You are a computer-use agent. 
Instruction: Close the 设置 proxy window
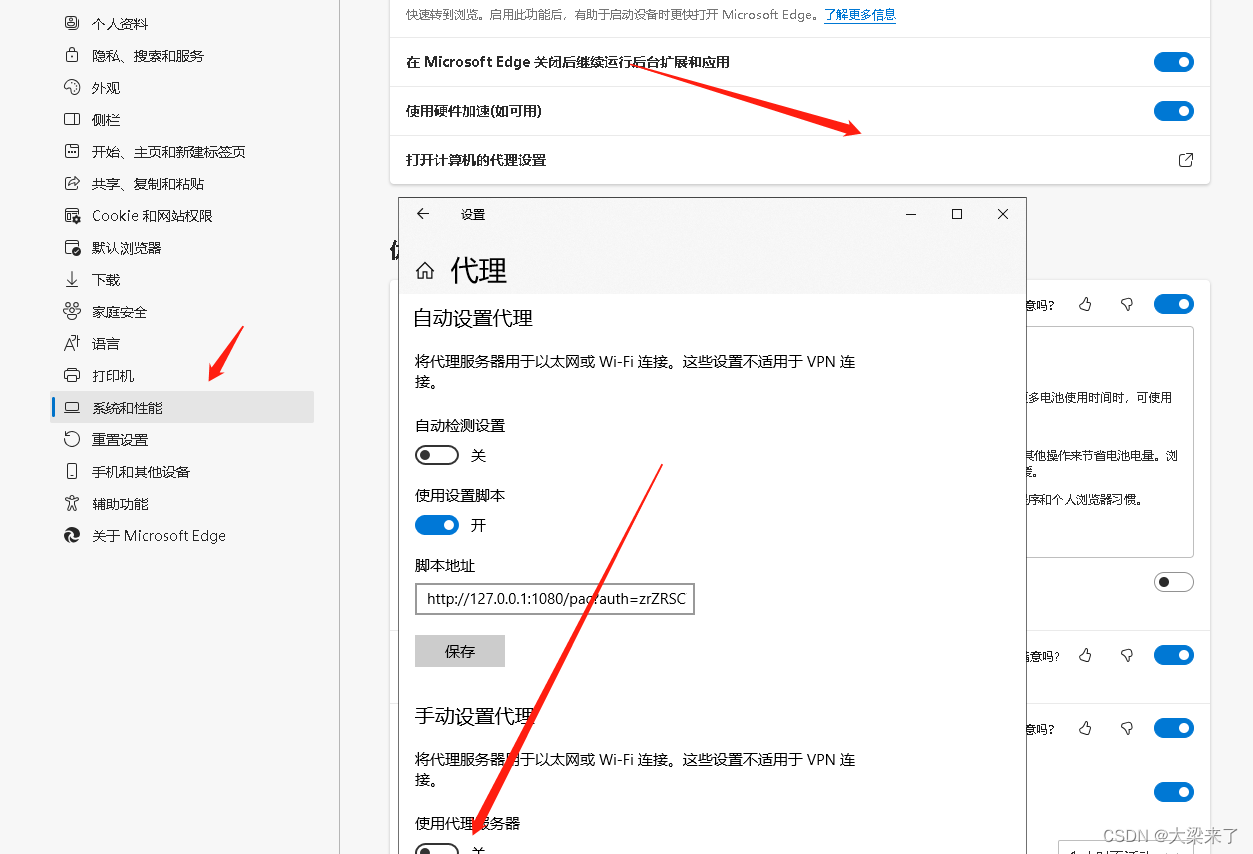tap(1003, 214)
